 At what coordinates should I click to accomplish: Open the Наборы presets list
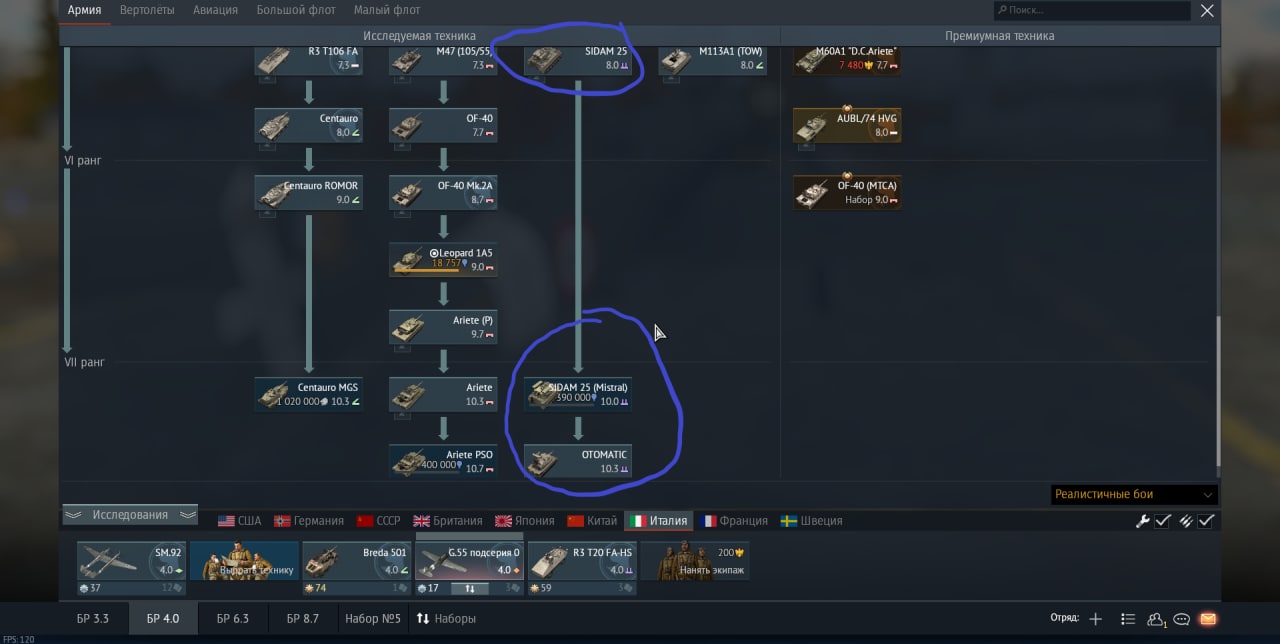tap(446, 619)
